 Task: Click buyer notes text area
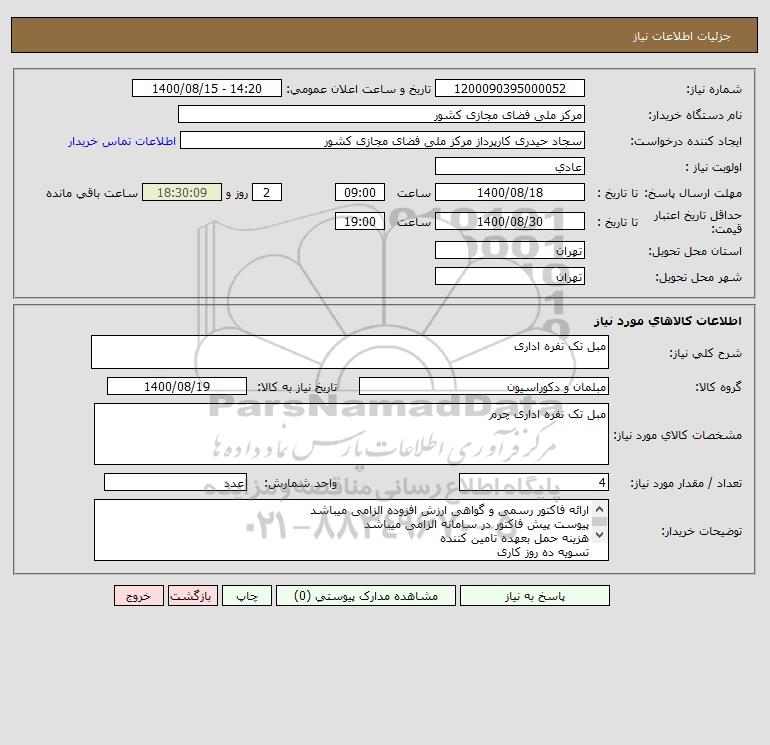coord(351,530)
